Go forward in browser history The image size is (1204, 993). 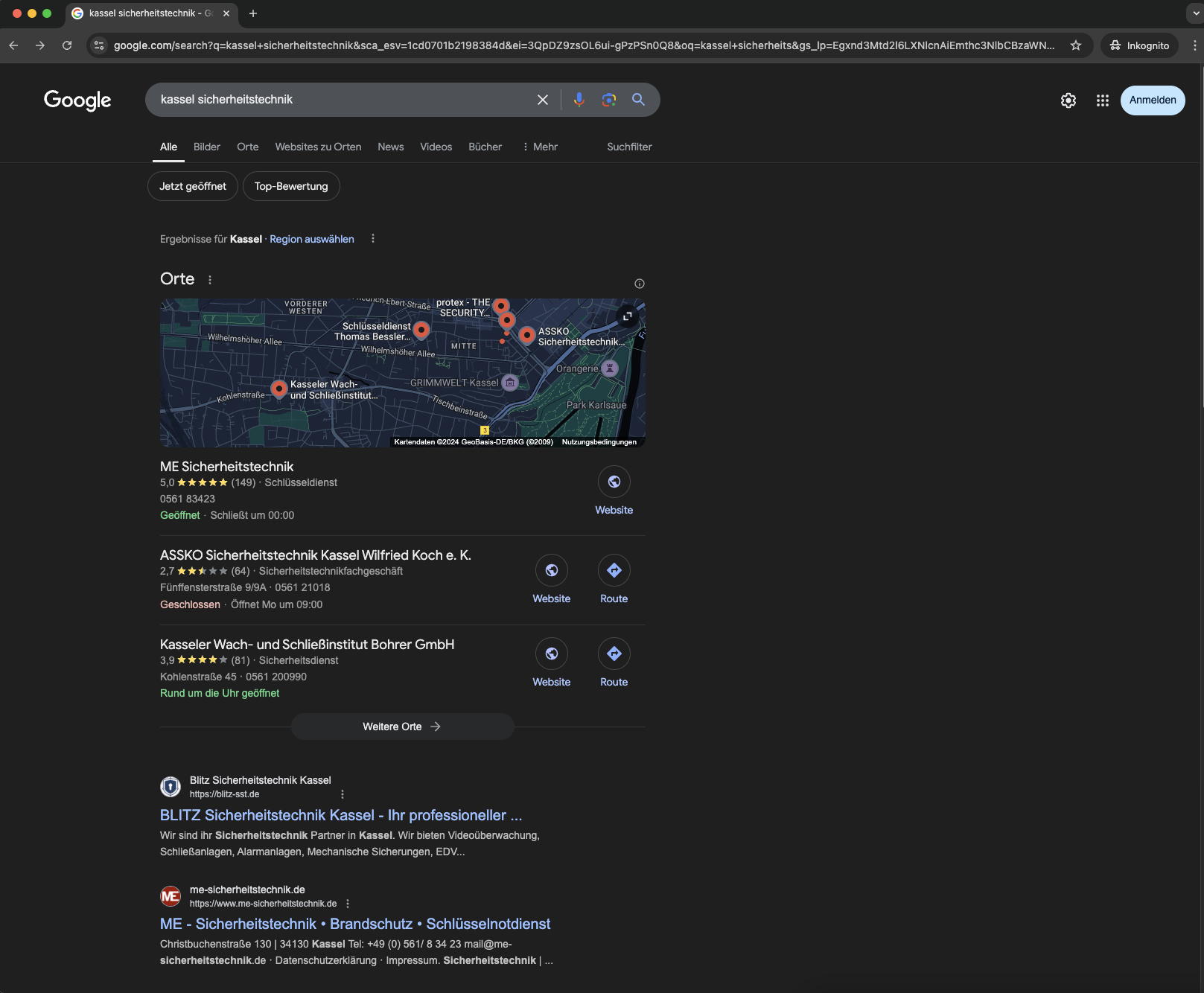tap(40, 45)
